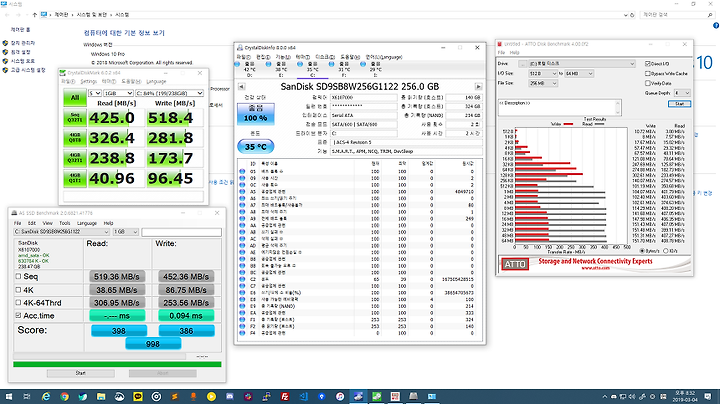Toggle the Direct I/O checkbox in ATTO

tap(648, 64)
